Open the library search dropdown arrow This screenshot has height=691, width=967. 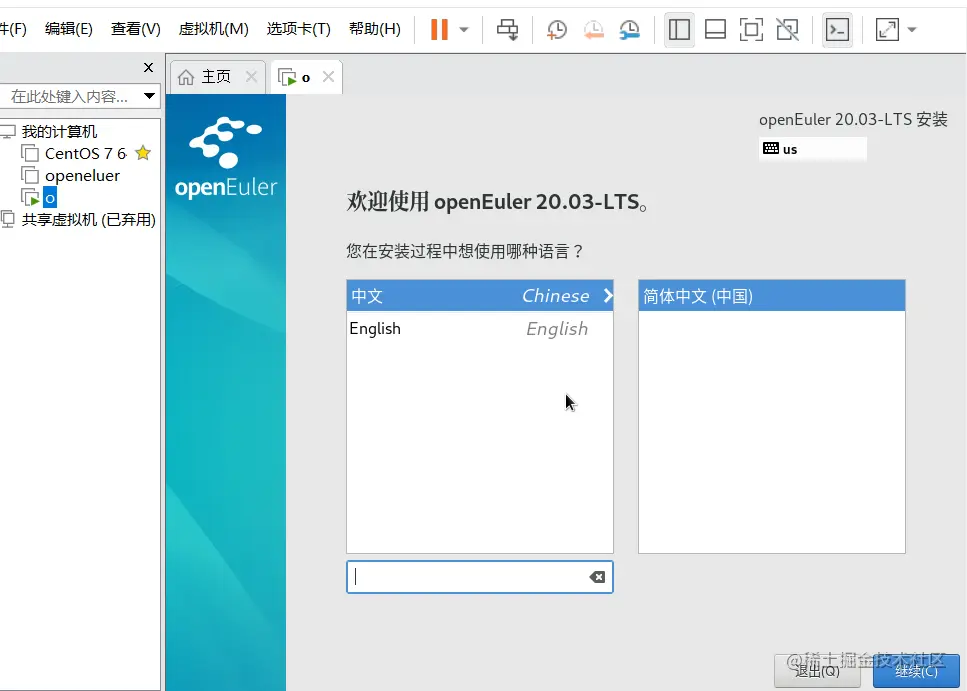tap(149, 96)
